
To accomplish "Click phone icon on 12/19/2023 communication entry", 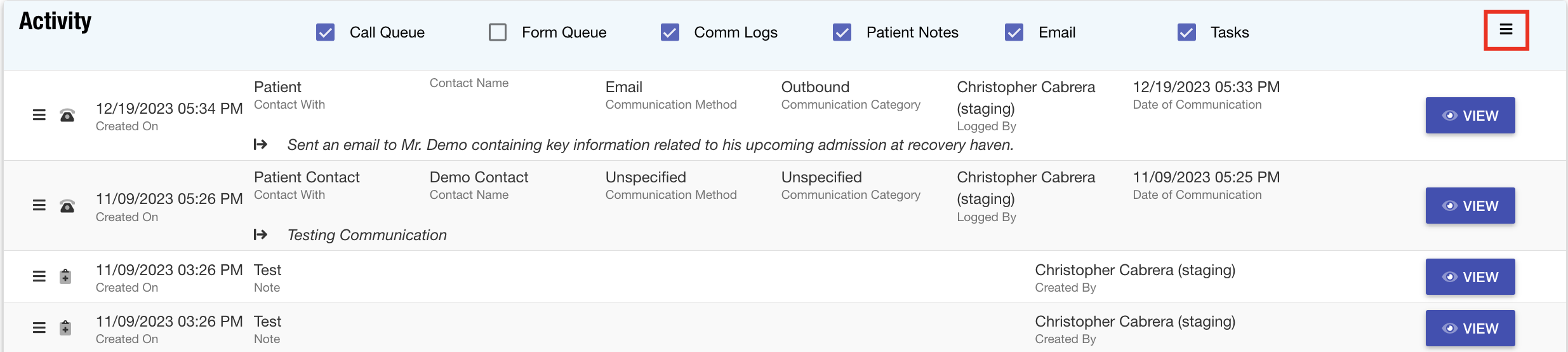I will coord(67,116).
